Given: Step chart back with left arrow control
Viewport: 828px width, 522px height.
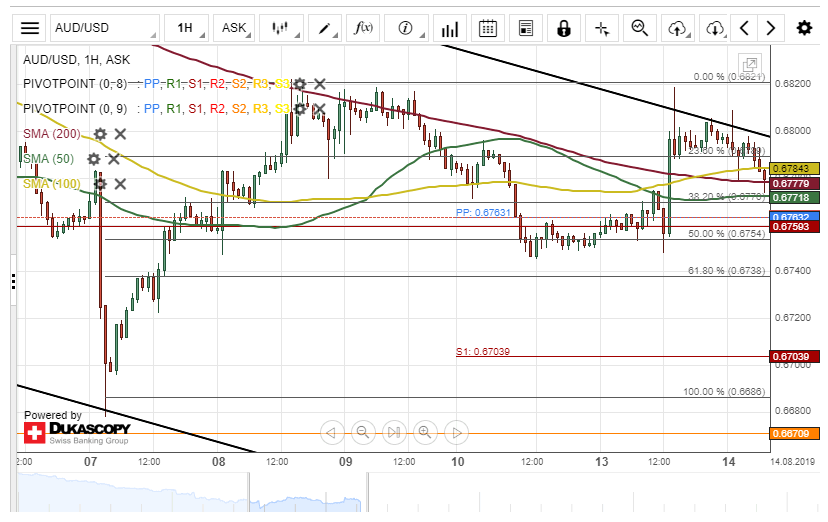Looking at the screenshot, I should 332,433.
